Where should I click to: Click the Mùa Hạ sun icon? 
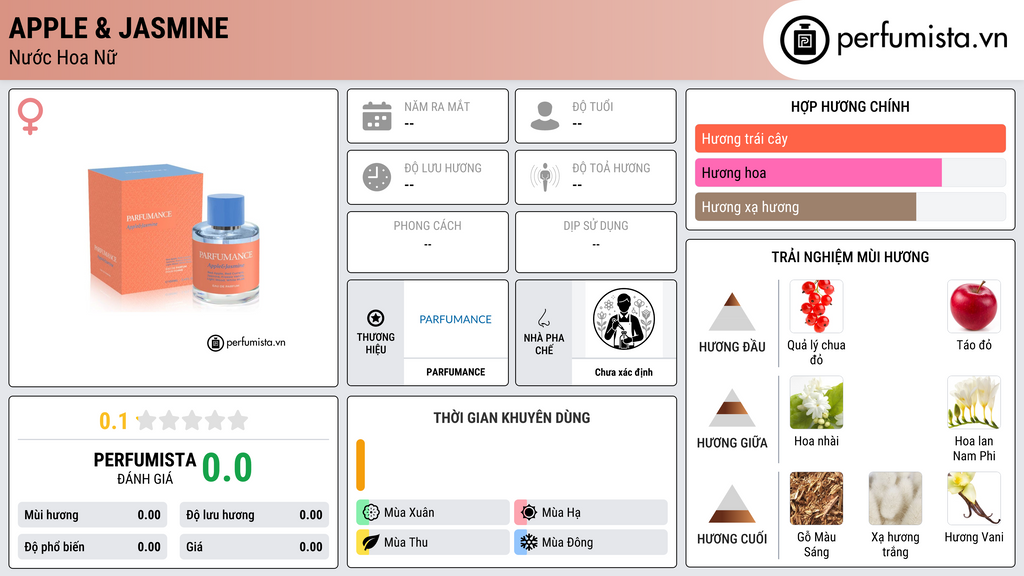coord(529,512)
